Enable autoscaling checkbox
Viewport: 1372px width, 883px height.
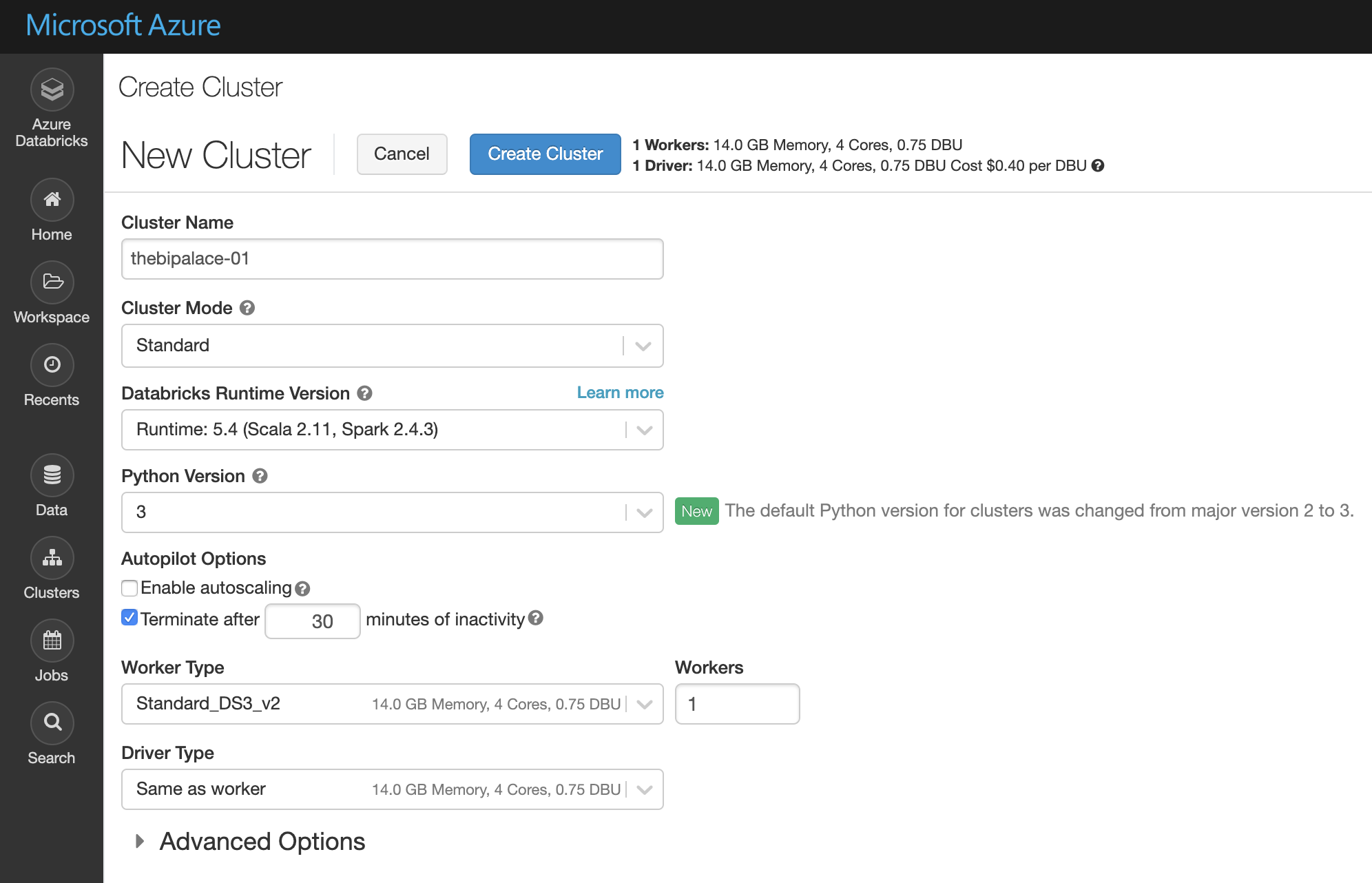[129, 588]
